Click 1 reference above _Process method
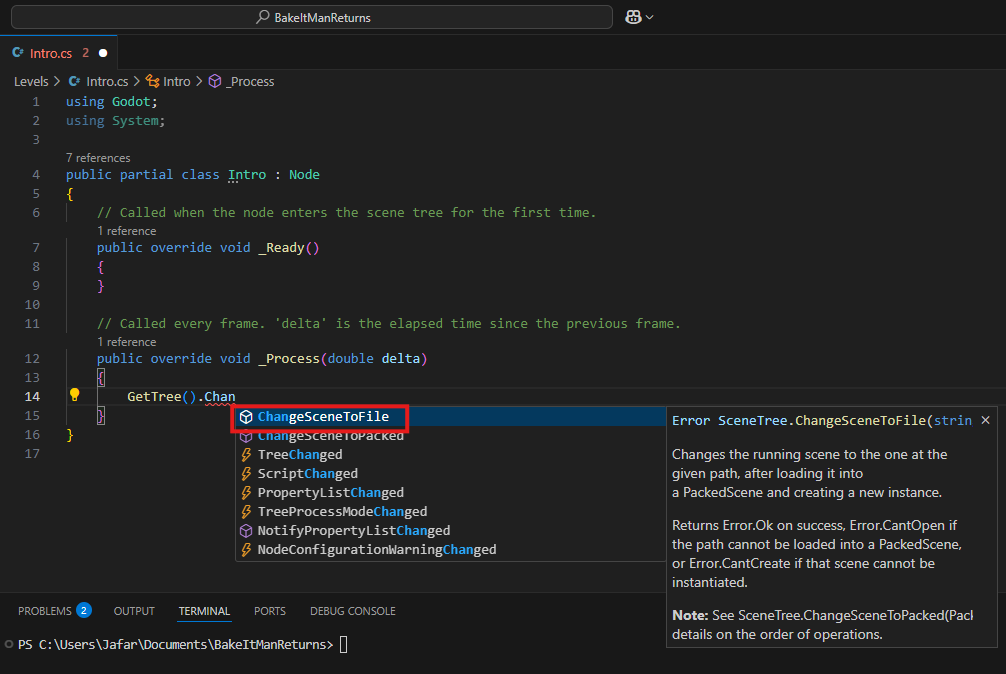Viewport: 1006px width, 674px height. click(126, 342)
